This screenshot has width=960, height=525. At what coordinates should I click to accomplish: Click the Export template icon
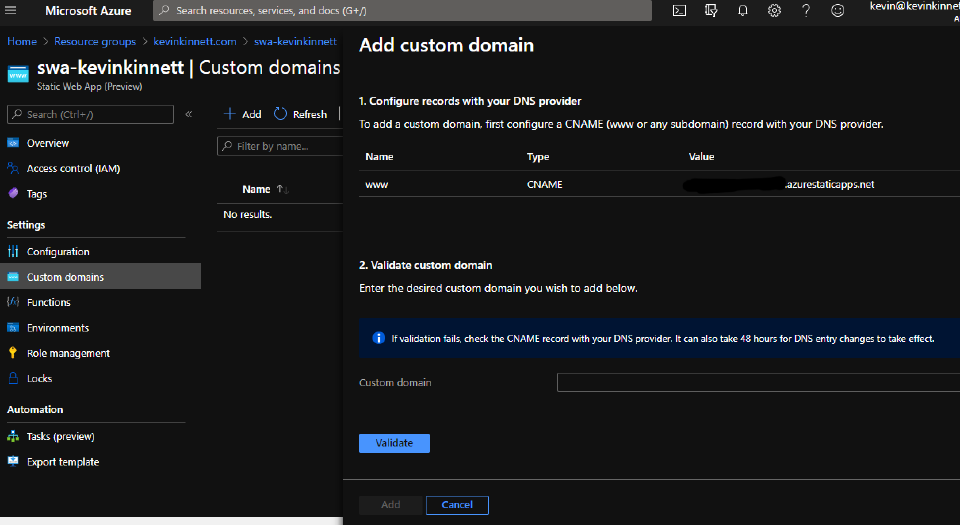13,461
